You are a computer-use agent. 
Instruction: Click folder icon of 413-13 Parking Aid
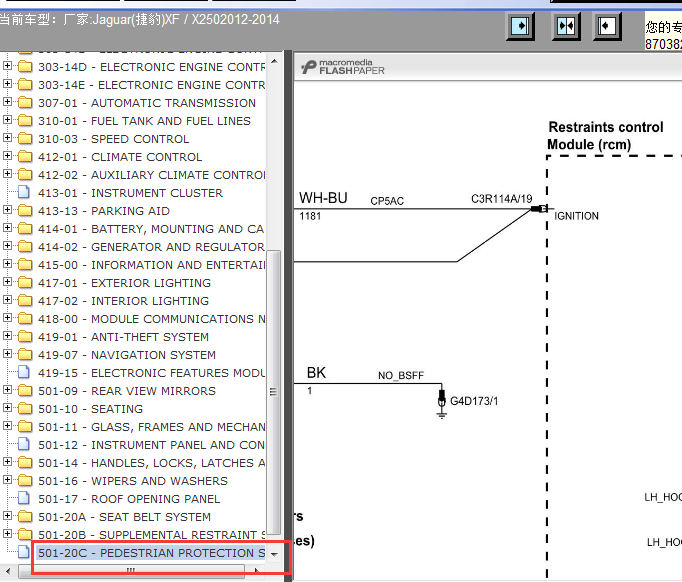(x=25, y=211)
